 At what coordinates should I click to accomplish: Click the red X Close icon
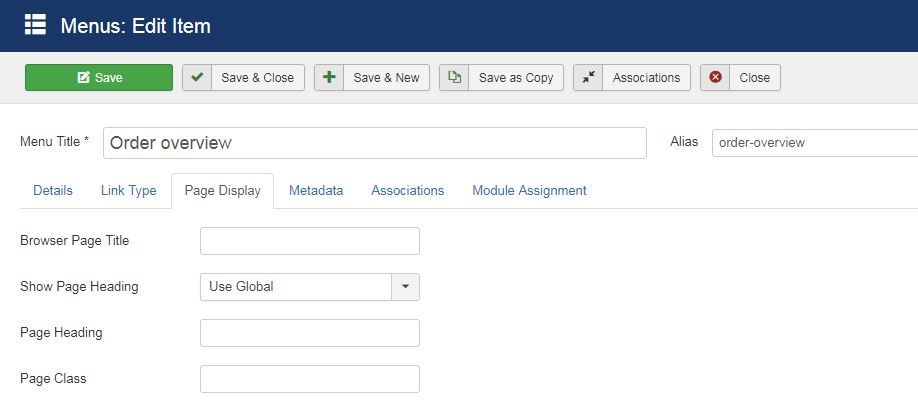click(x=715, y=78)
